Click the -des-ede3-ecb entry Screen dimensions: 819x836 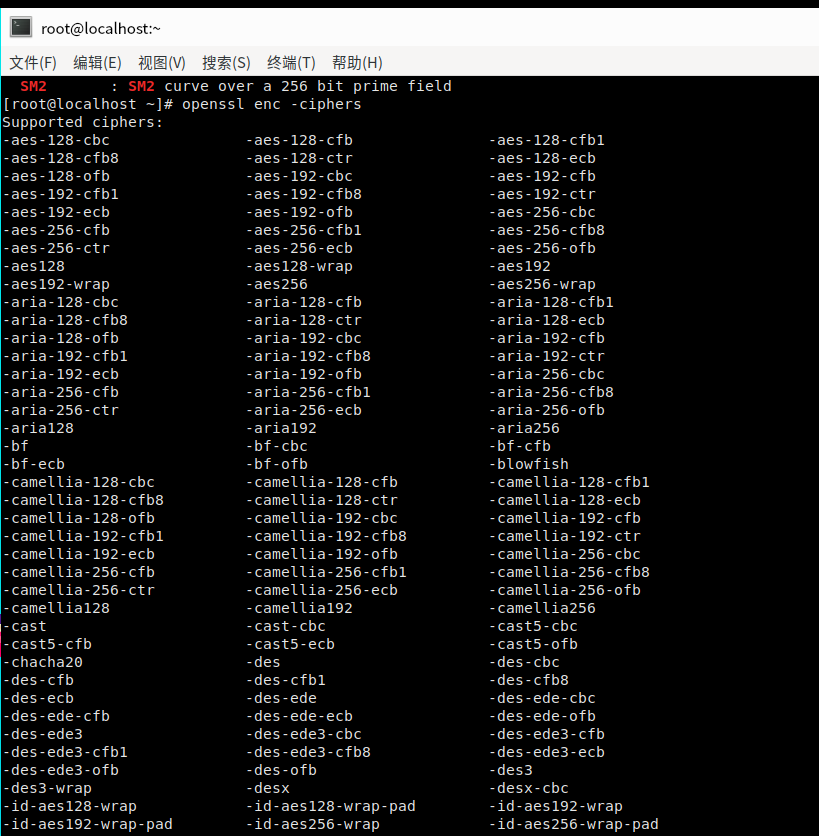547,752
